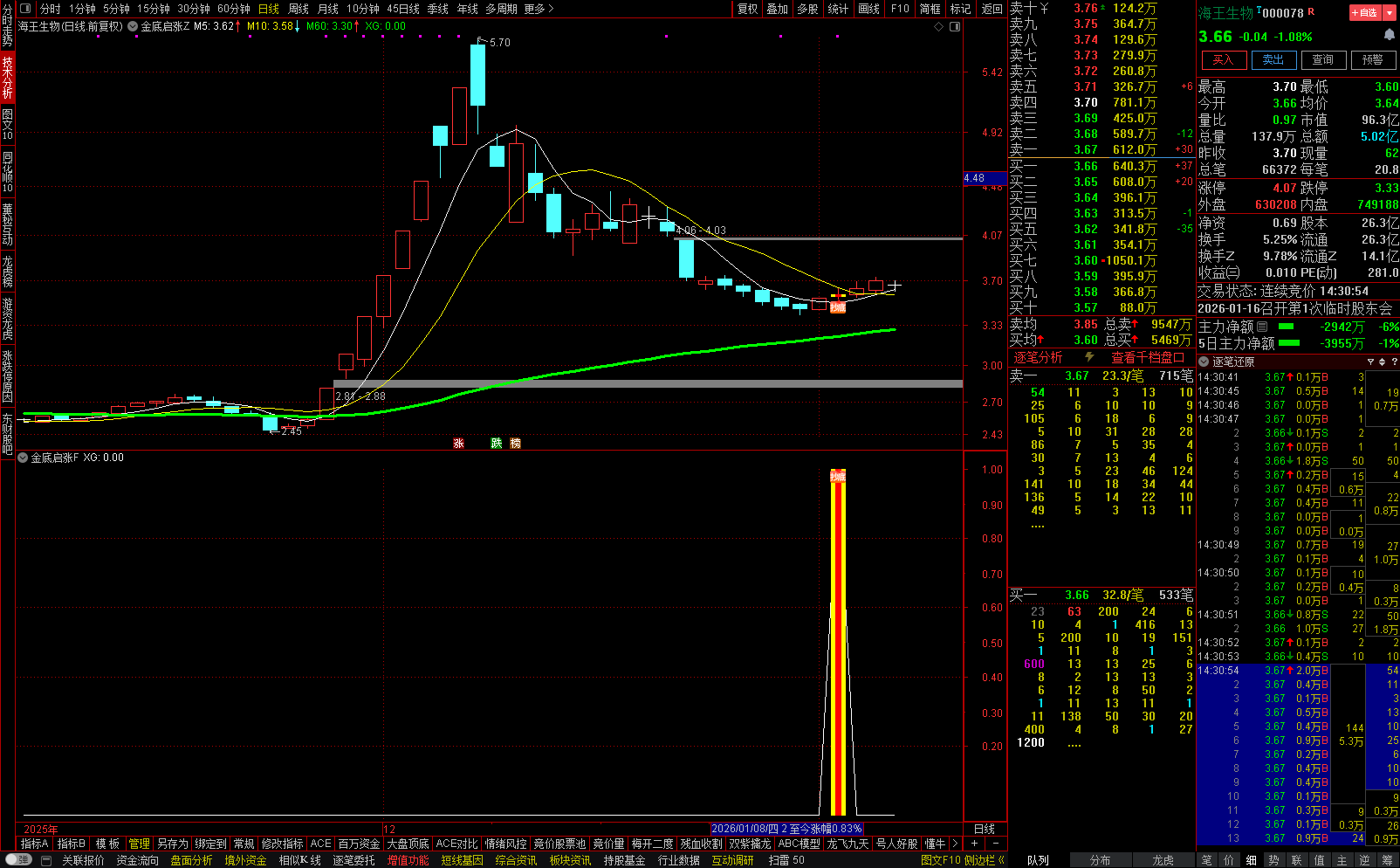Click the green 5日主力净额 bar
This screenshot has height=868, width=1400.
click(1289, 343)
